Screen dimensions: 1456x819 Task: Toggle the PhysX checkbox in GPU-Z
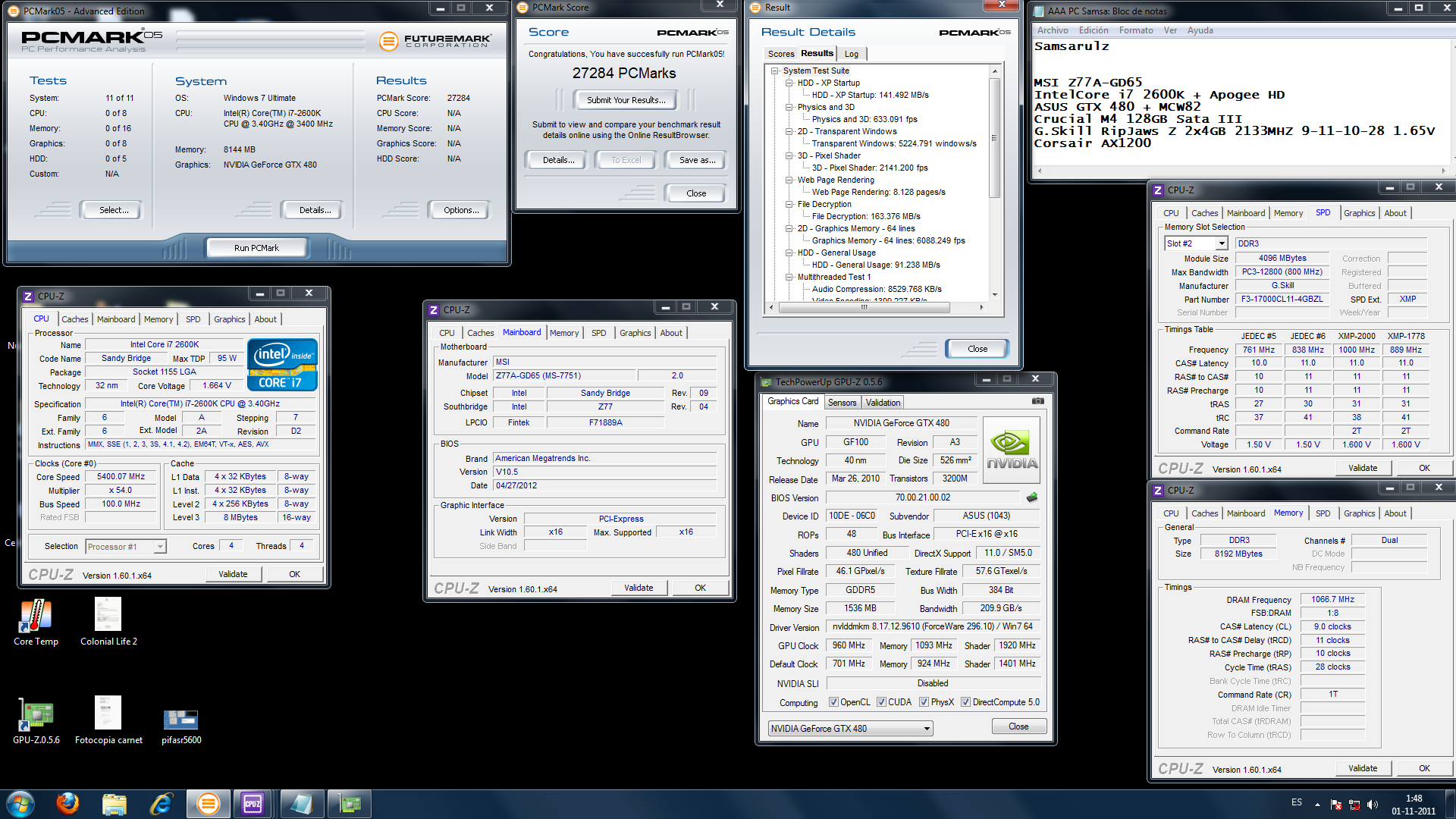pos(924,702)
